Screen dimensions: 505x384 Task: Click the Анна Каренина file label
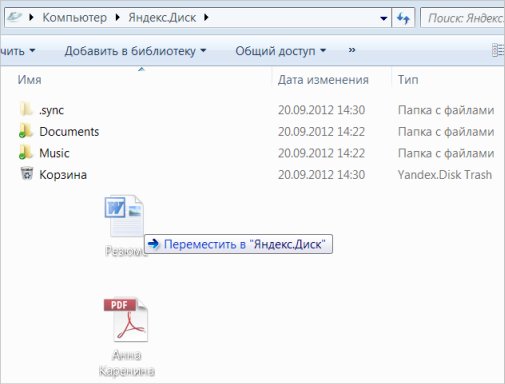(127, 363)
